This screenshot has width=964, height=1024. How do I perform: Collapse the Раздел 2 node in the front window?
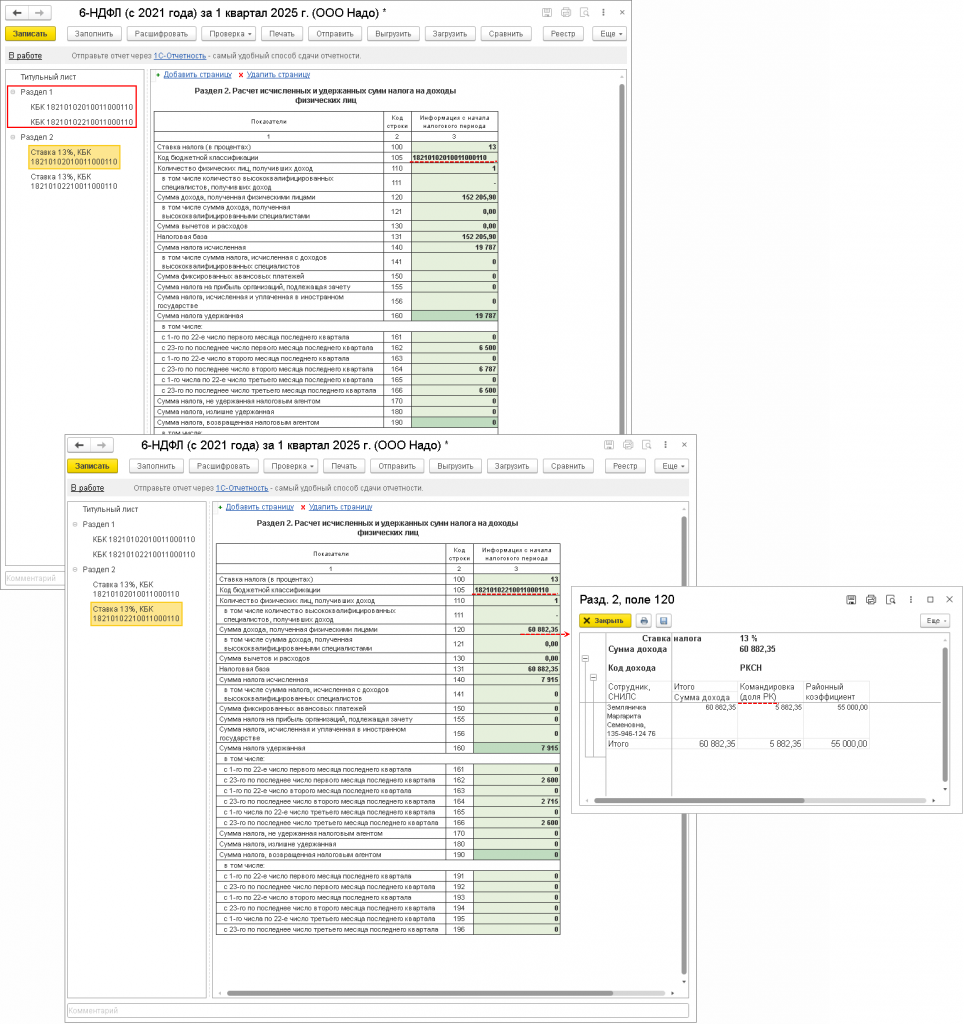tap(75, 569)
